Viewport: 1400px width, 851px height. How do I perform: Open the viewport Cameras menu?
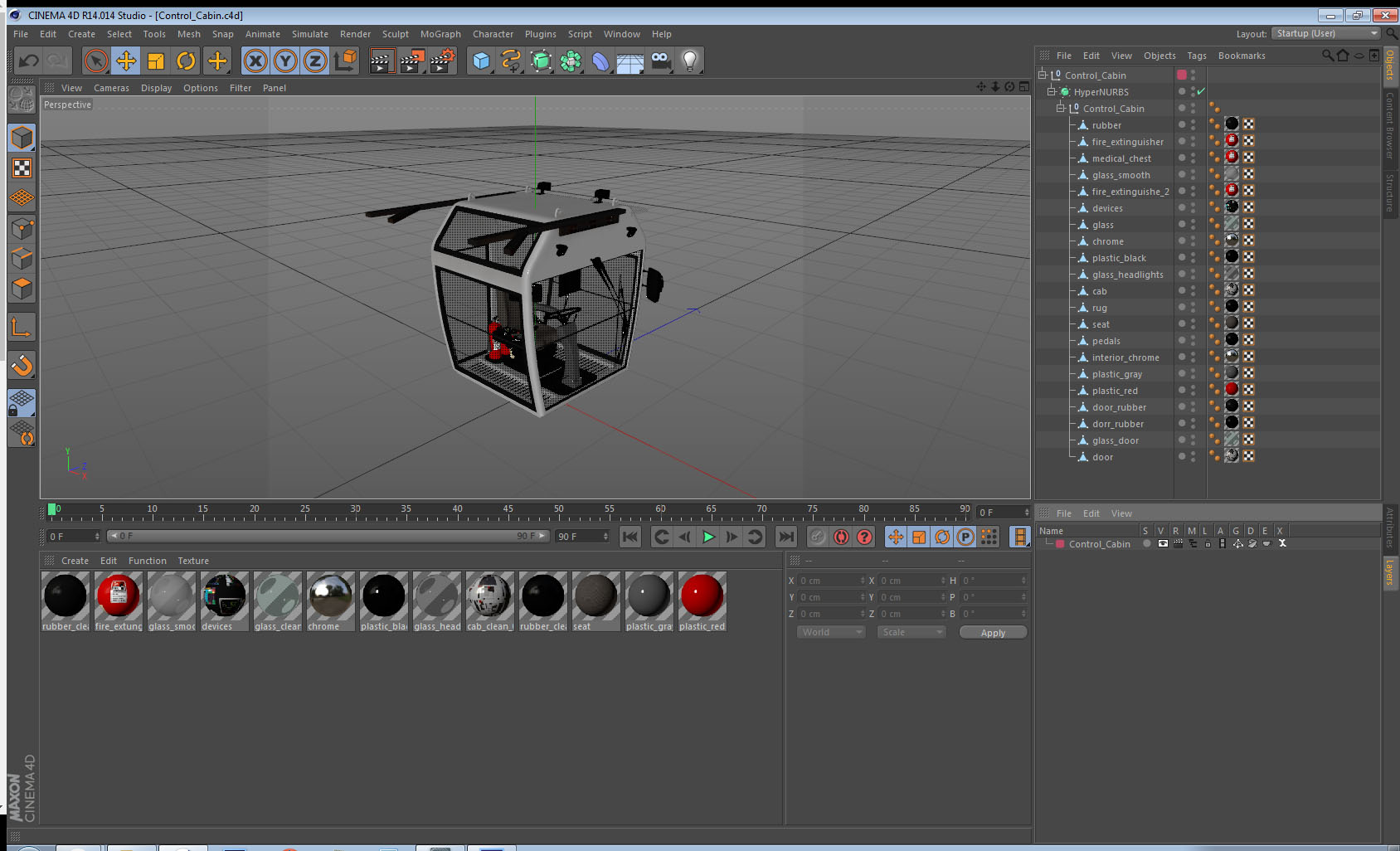click(111, 88)
